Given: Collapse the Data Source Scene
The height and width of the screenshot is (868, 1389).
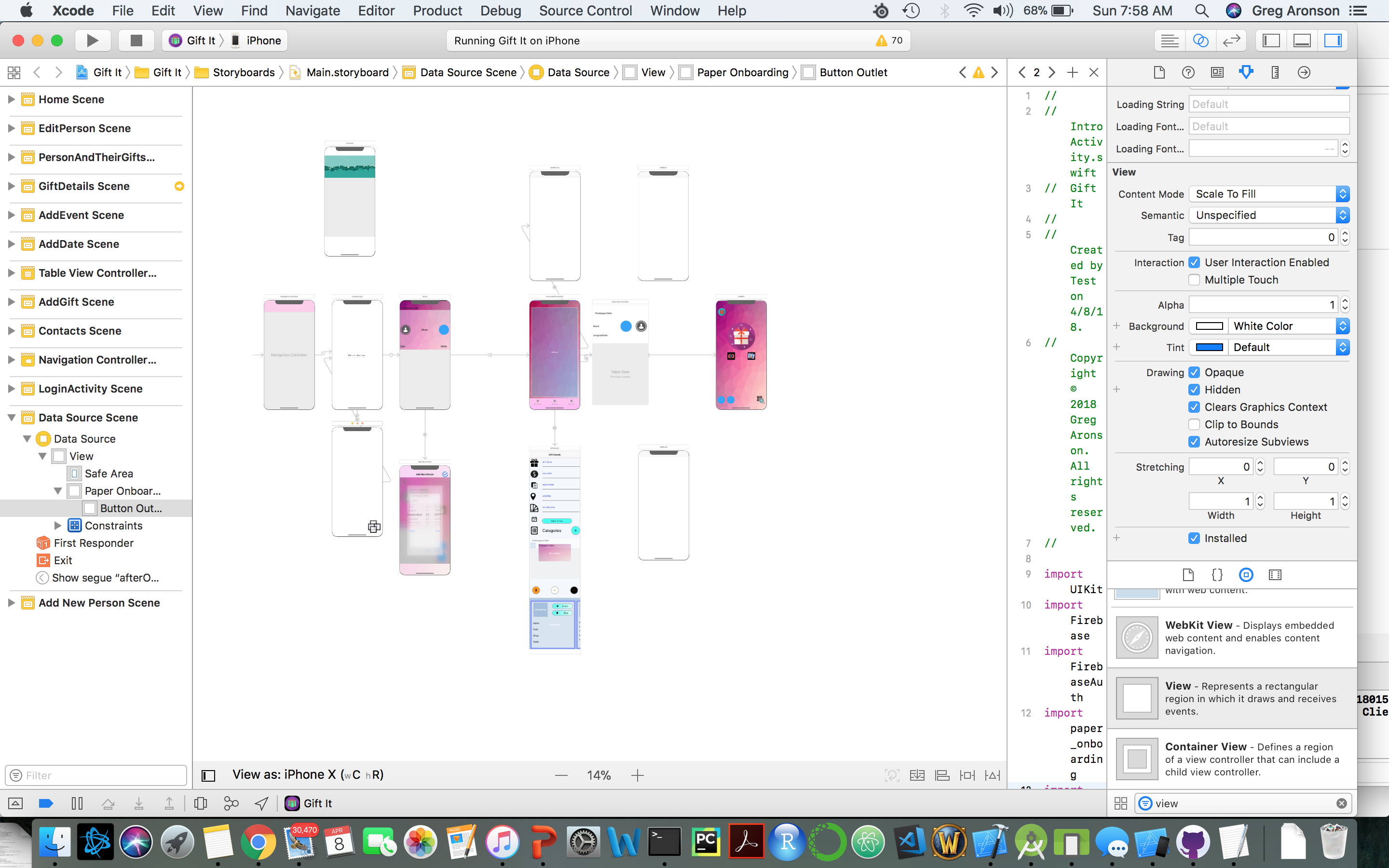Looking at the screenshot, I should [x=11, y=418].
